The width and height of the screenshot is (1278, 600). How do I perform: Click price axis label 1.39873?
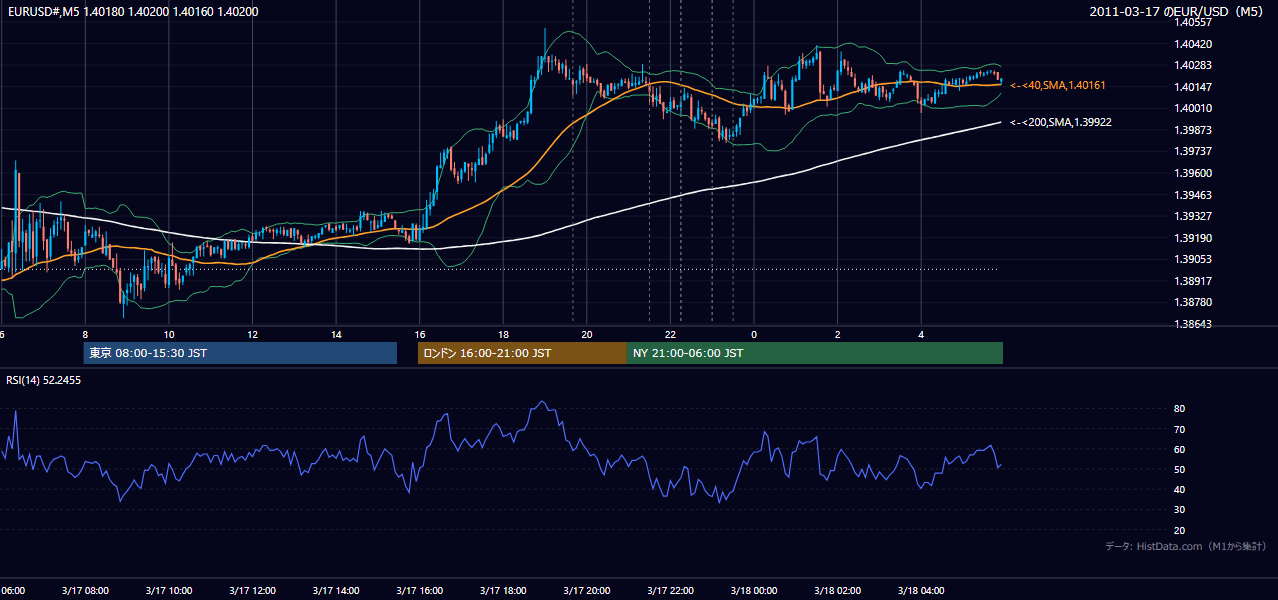tap(1194, 130)
